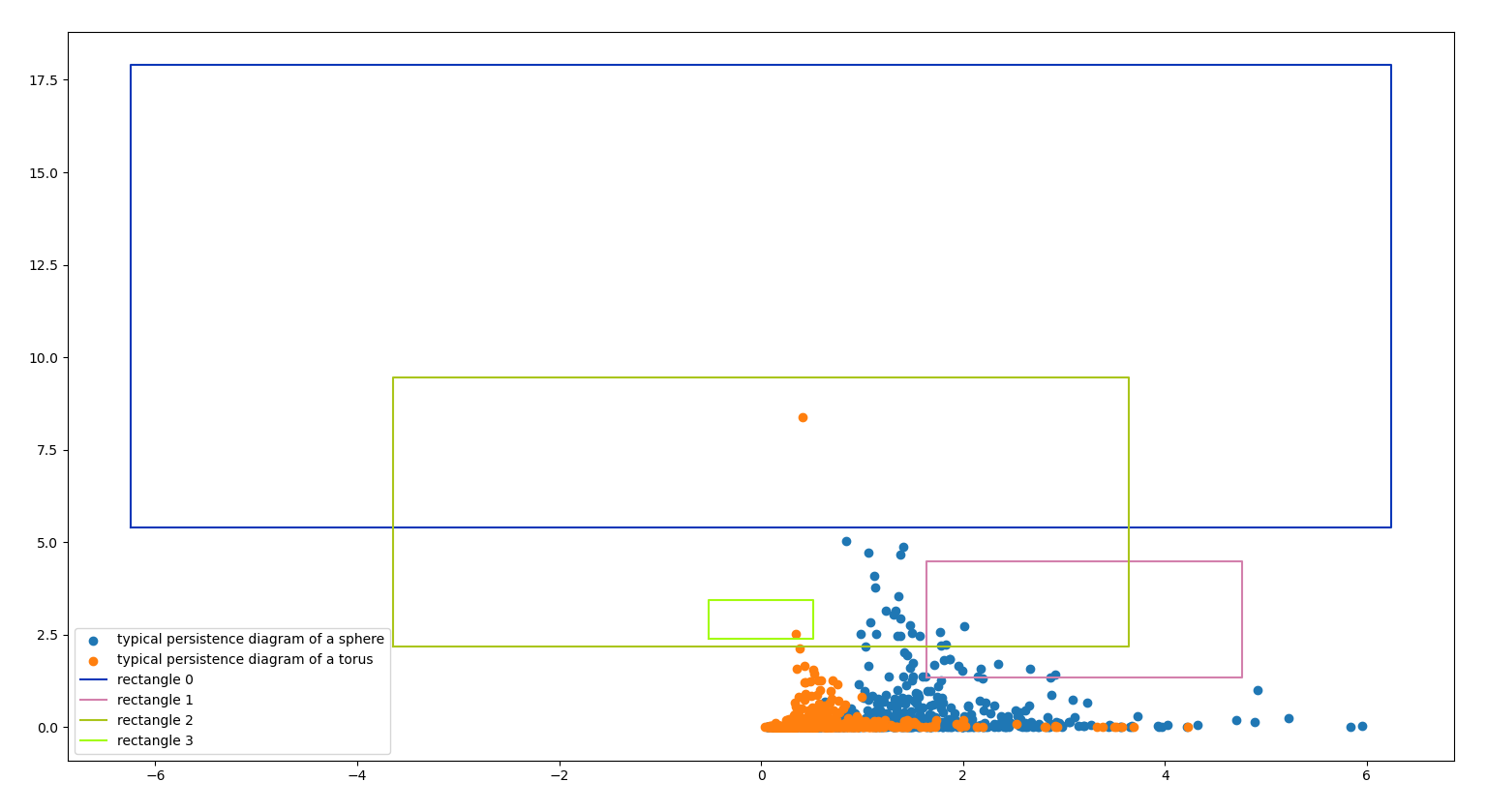Click the isolated orange point just past x=4

click(x=1188, y=727)
